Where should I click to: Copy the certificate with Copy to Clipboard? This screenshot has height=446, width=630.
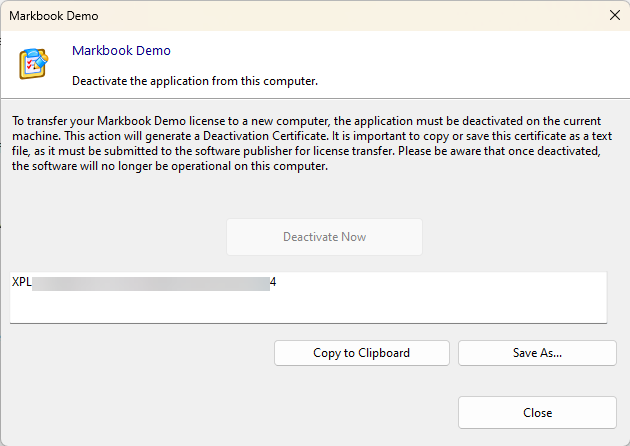click(361, 353)
